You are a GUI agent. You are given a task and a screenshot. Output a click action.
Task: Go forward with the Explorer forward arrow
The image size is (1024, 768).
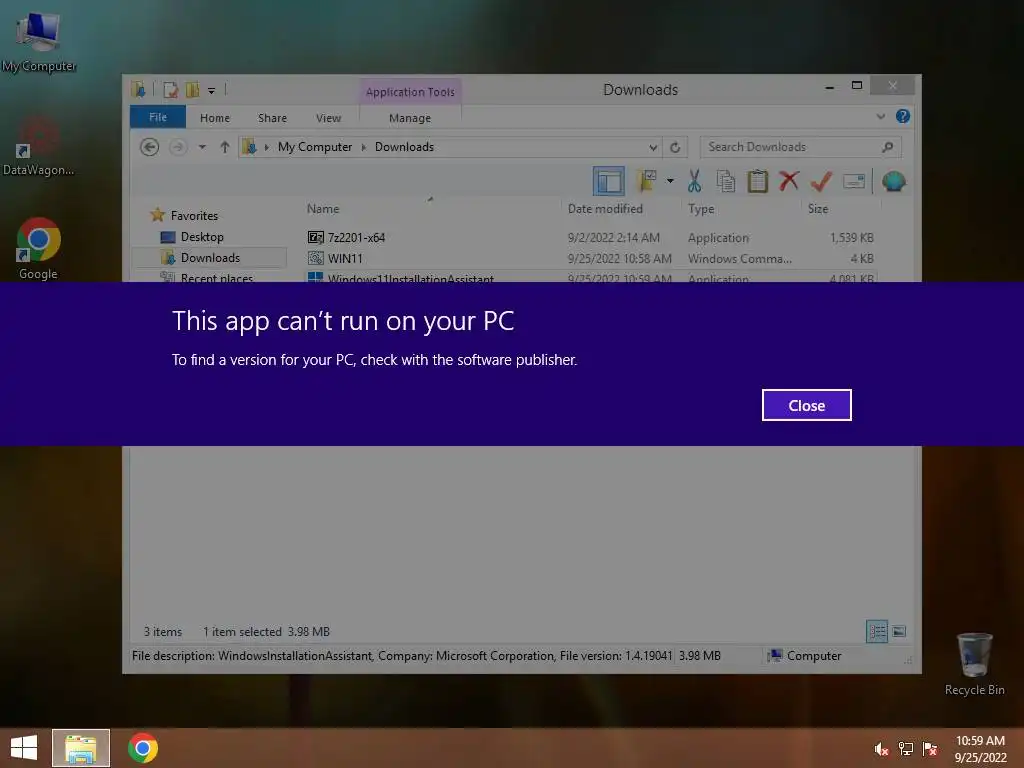(177, 147)
